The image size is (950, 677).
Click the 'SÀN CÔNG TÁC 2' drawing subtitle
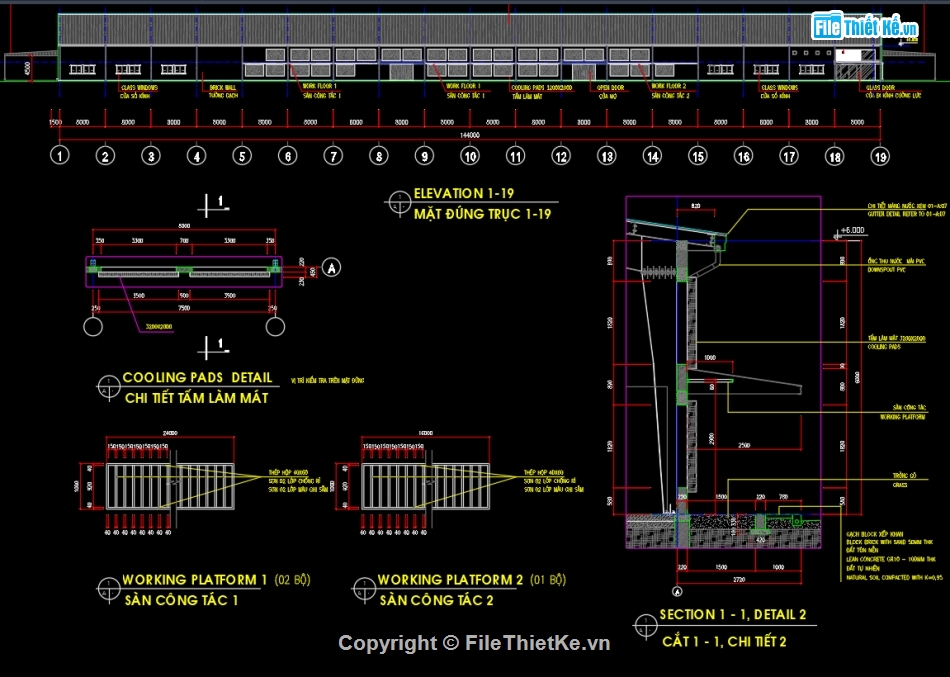[436, 601]
